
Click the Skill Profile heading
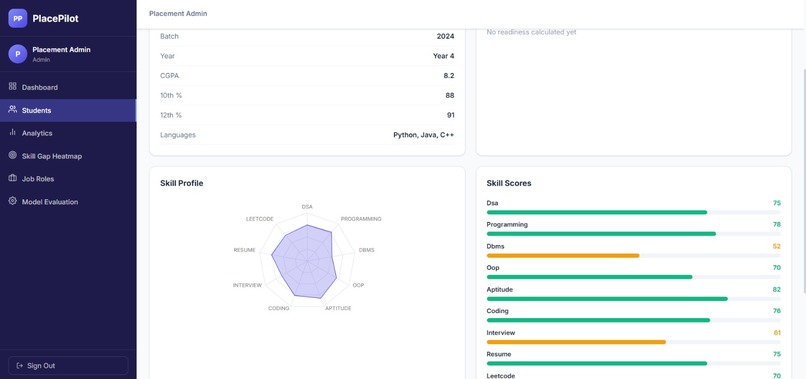point(181,183)
